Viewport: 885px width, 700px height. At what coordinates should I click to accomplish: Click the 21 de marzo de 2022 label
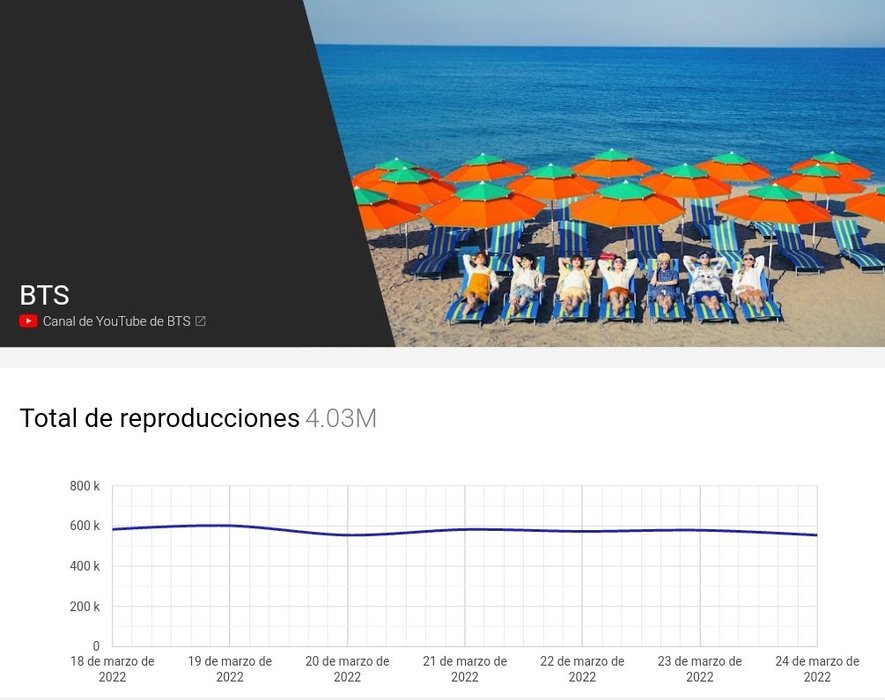[465, 669]
